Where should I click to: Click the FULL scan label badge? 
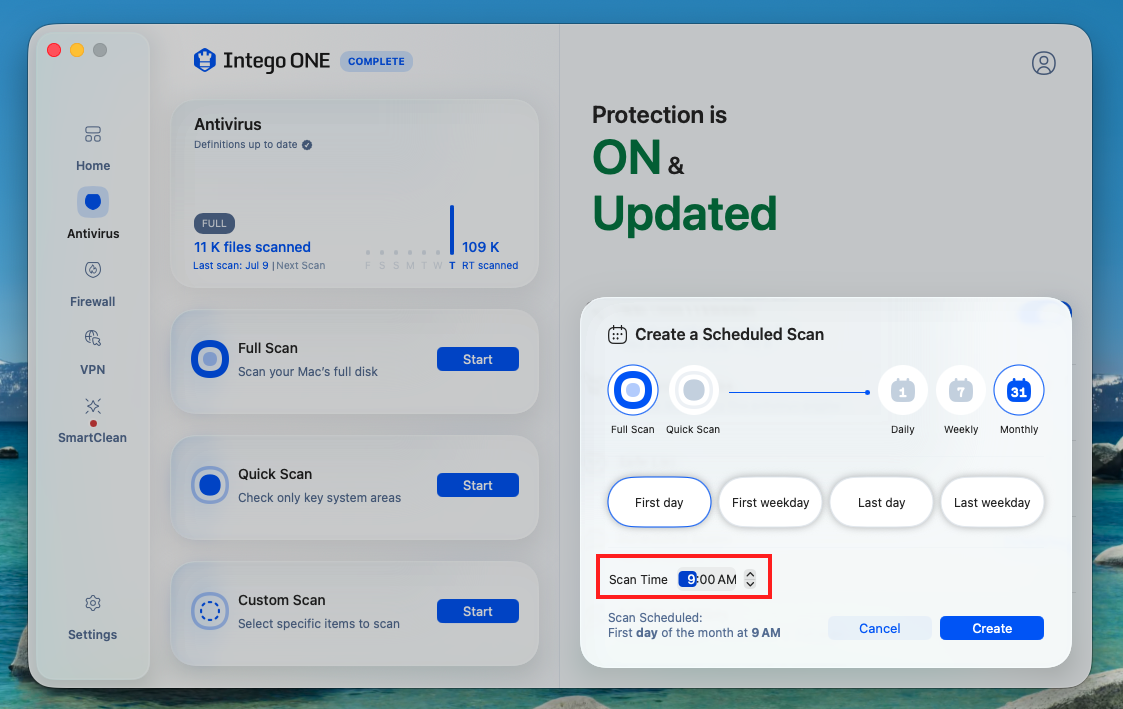pos(214,223)
